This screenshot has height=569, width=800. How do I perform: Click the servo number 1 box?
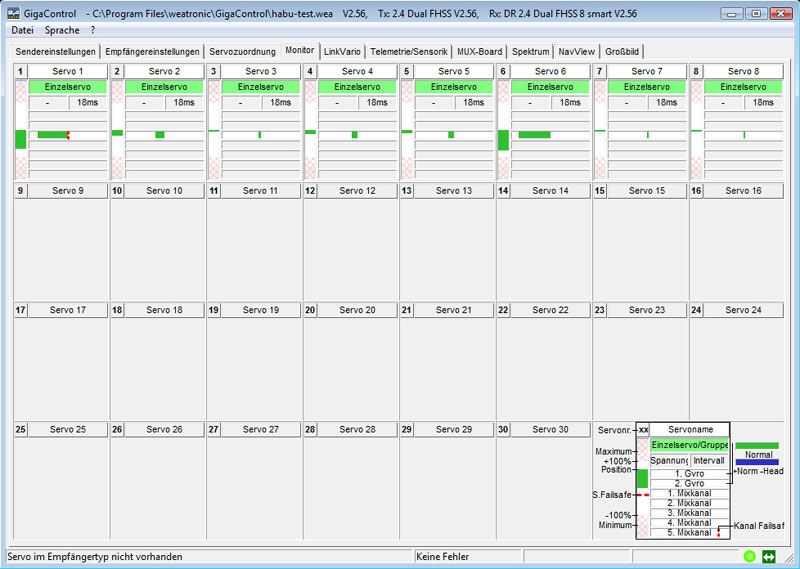[x=20, y=71]
